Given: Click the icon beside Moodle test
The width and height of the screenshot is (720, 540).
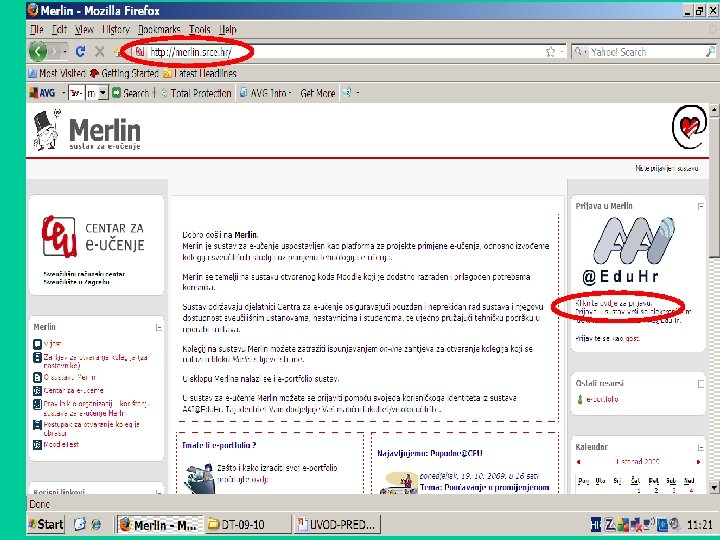Looking at the screenshot, I should point(37,444).
